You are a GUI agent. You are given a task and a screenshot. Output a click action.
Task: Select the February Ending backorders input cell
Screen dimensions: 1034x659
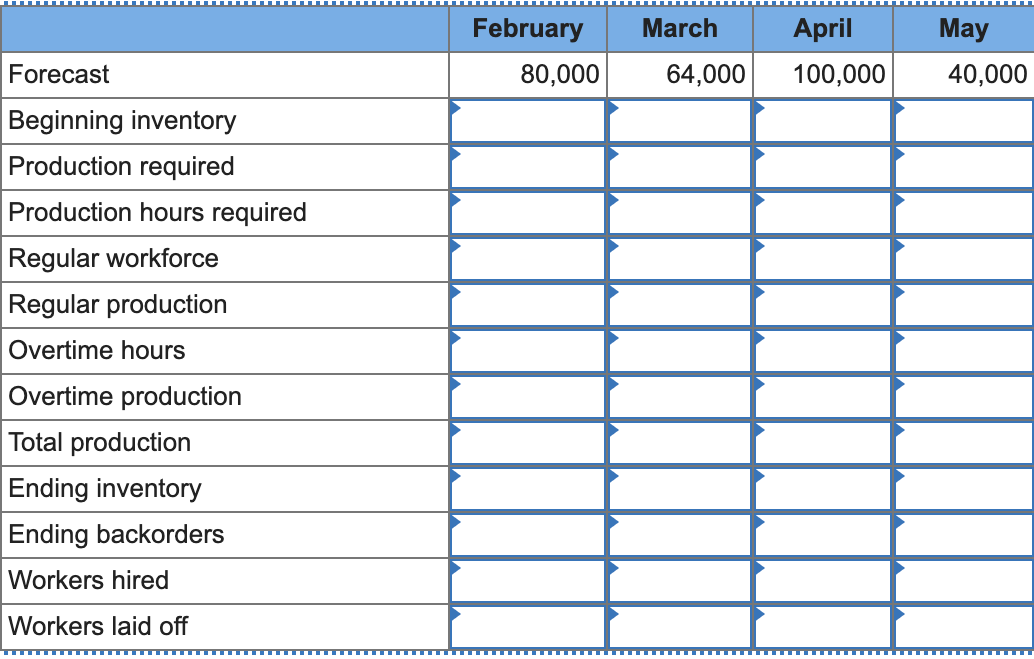coord(527,535)
